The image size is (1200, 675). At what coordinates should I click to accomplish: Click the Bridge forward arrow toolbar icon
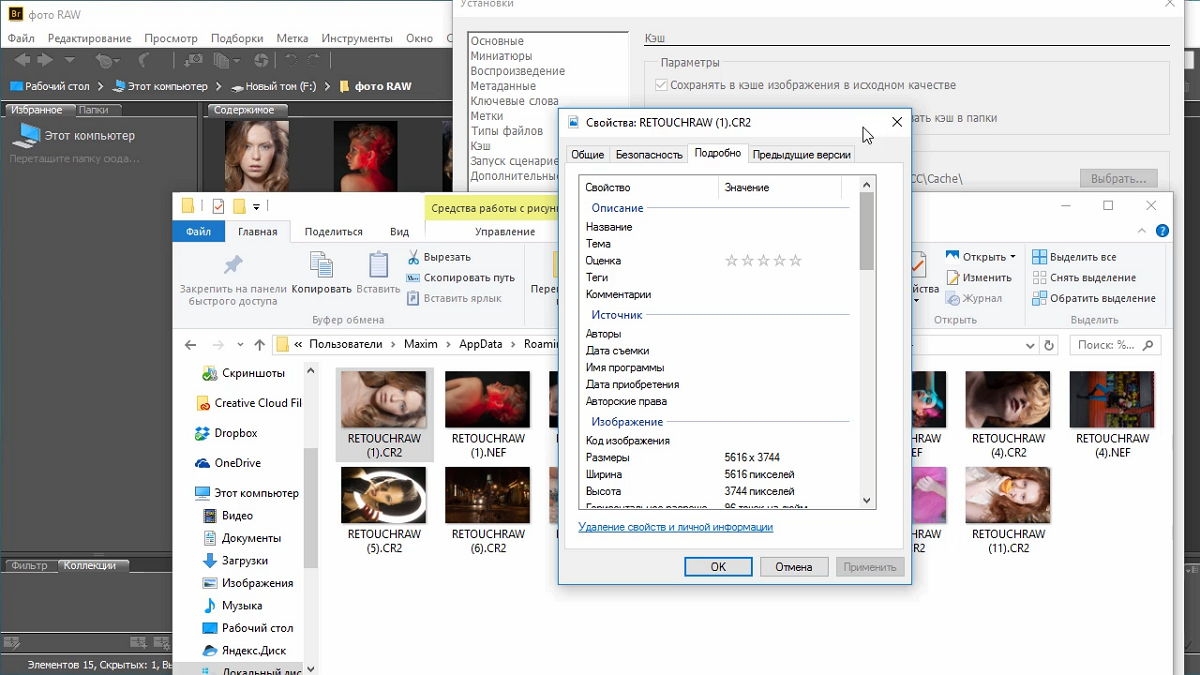[45, 60]
